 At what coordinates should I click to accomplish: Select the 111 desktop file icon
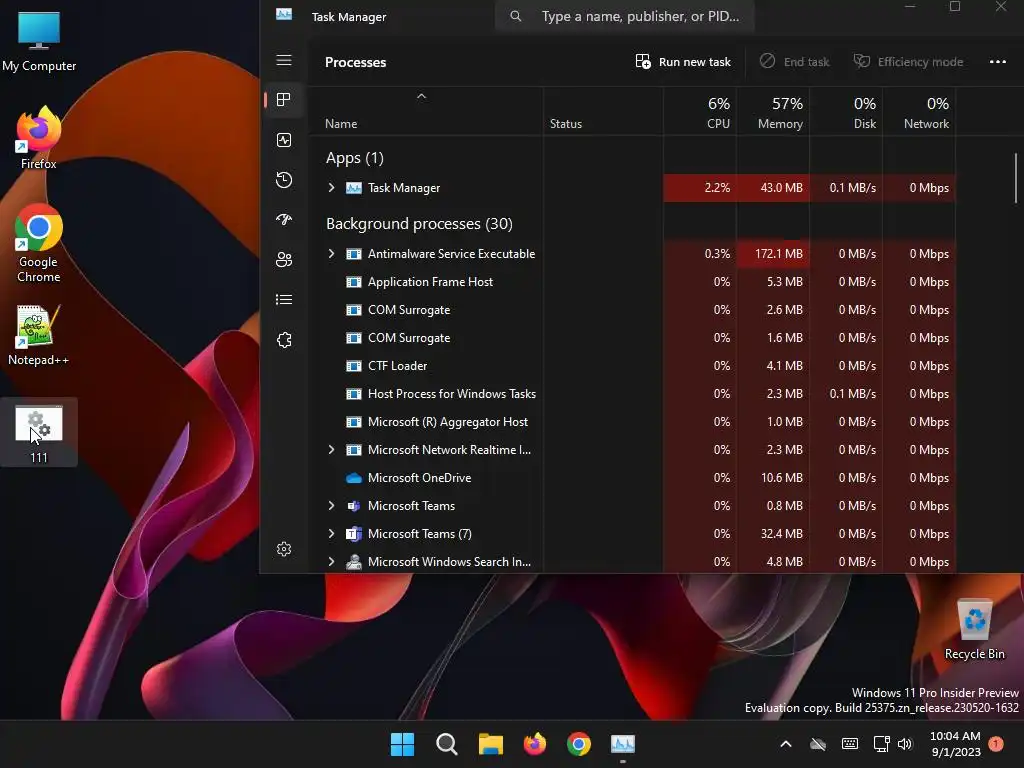[x=39, y=432]
